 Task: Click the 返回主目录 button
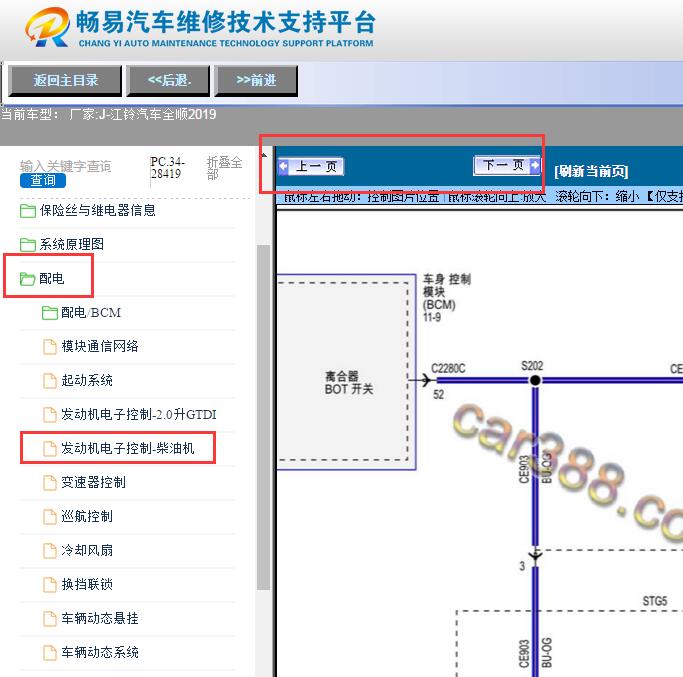[65, 81]
